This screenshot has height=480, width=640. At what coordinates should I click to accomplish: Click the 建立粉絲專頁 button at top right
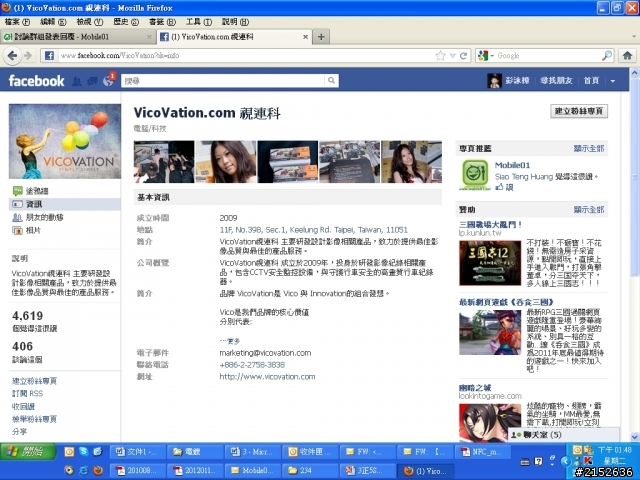pos(579,111)
